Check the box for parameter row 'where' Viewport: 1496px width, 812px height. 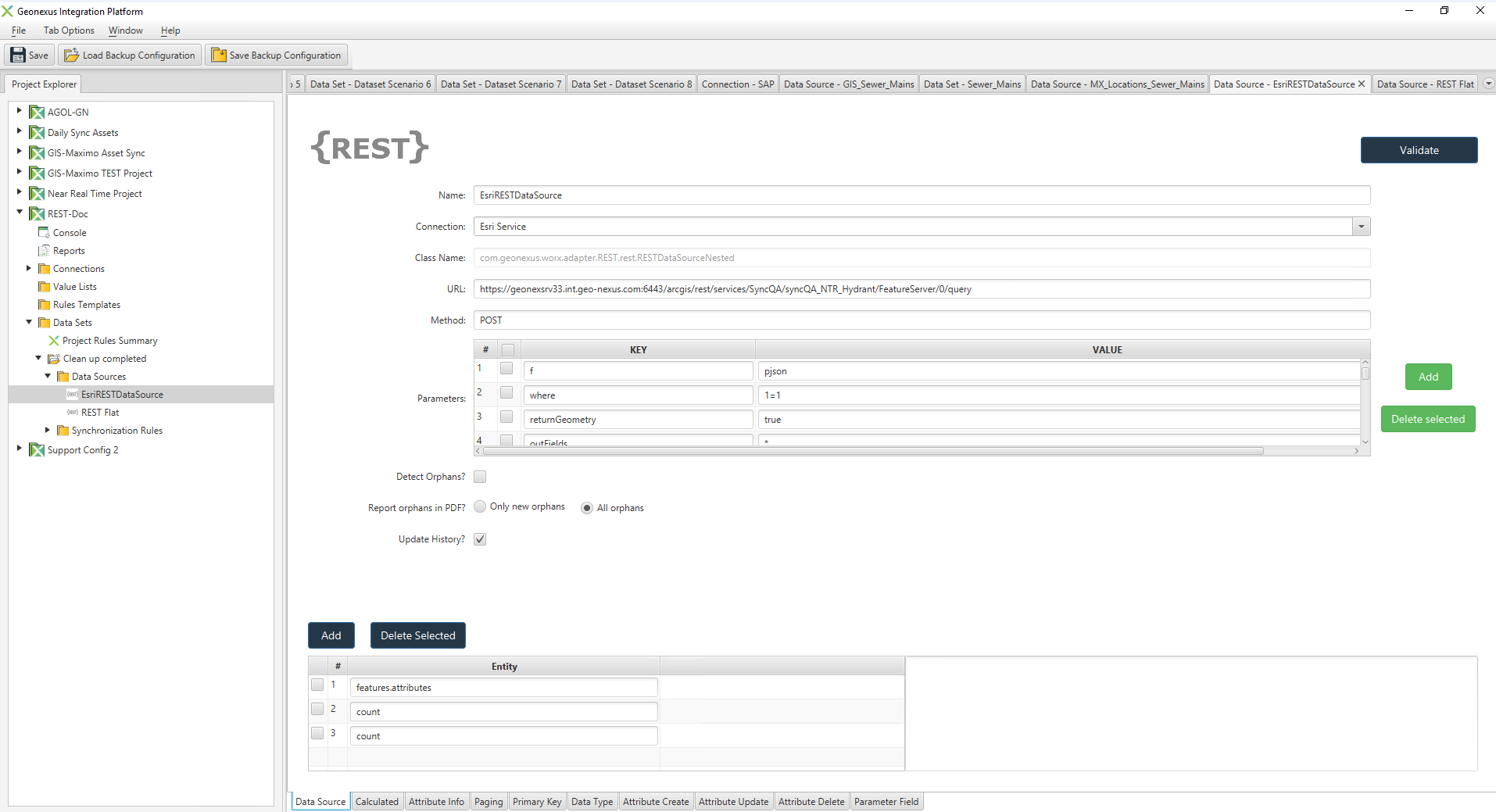tap(506, 392)
